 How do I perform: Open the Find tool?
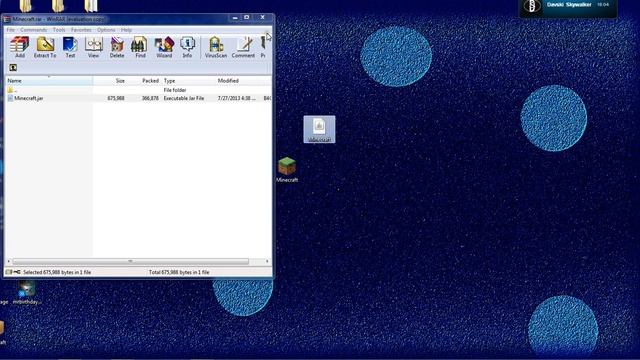[x=140, y=47]
